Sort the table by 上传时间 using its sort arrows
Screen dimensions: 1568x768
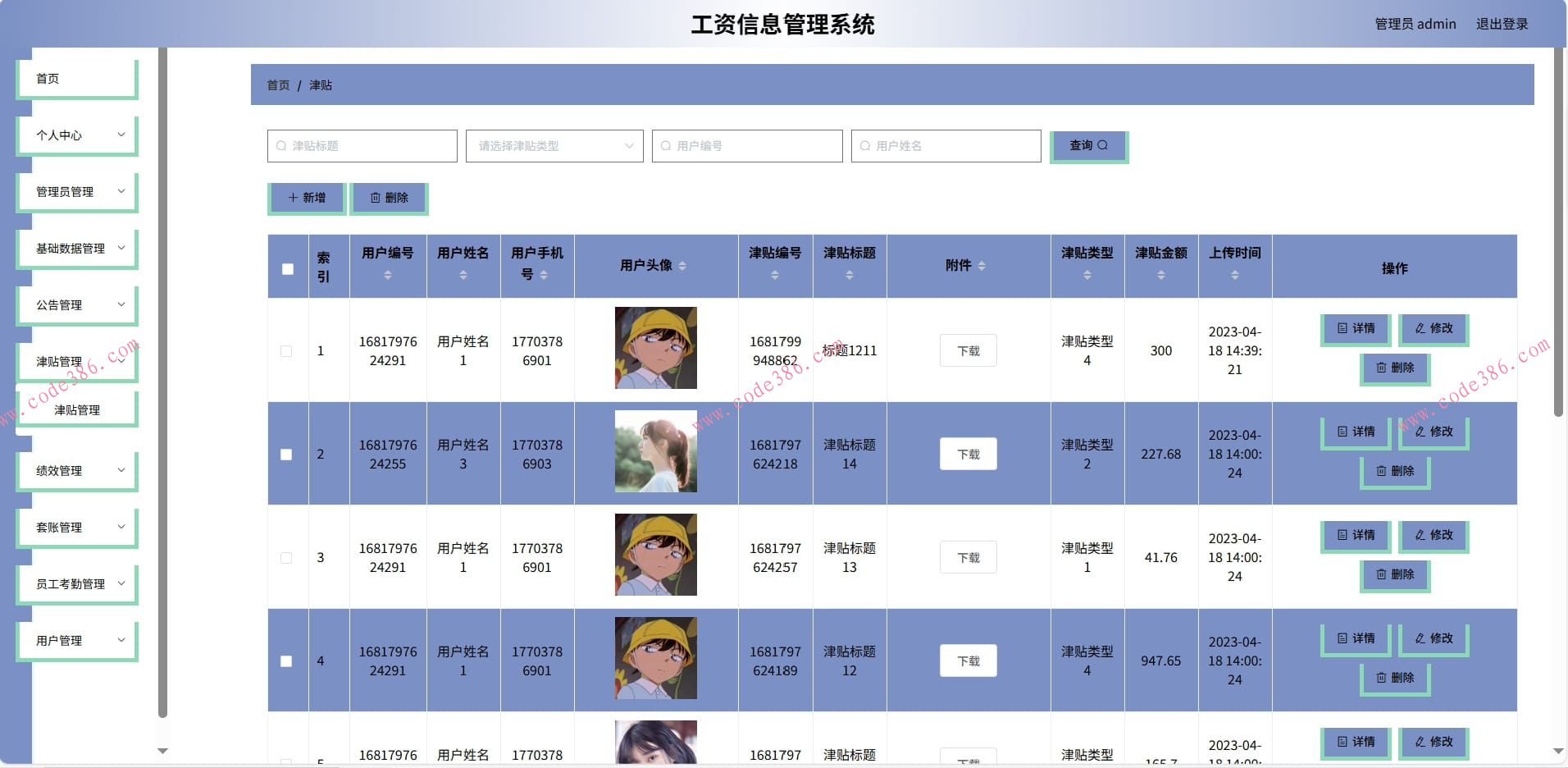click(x=1235, y=276)
